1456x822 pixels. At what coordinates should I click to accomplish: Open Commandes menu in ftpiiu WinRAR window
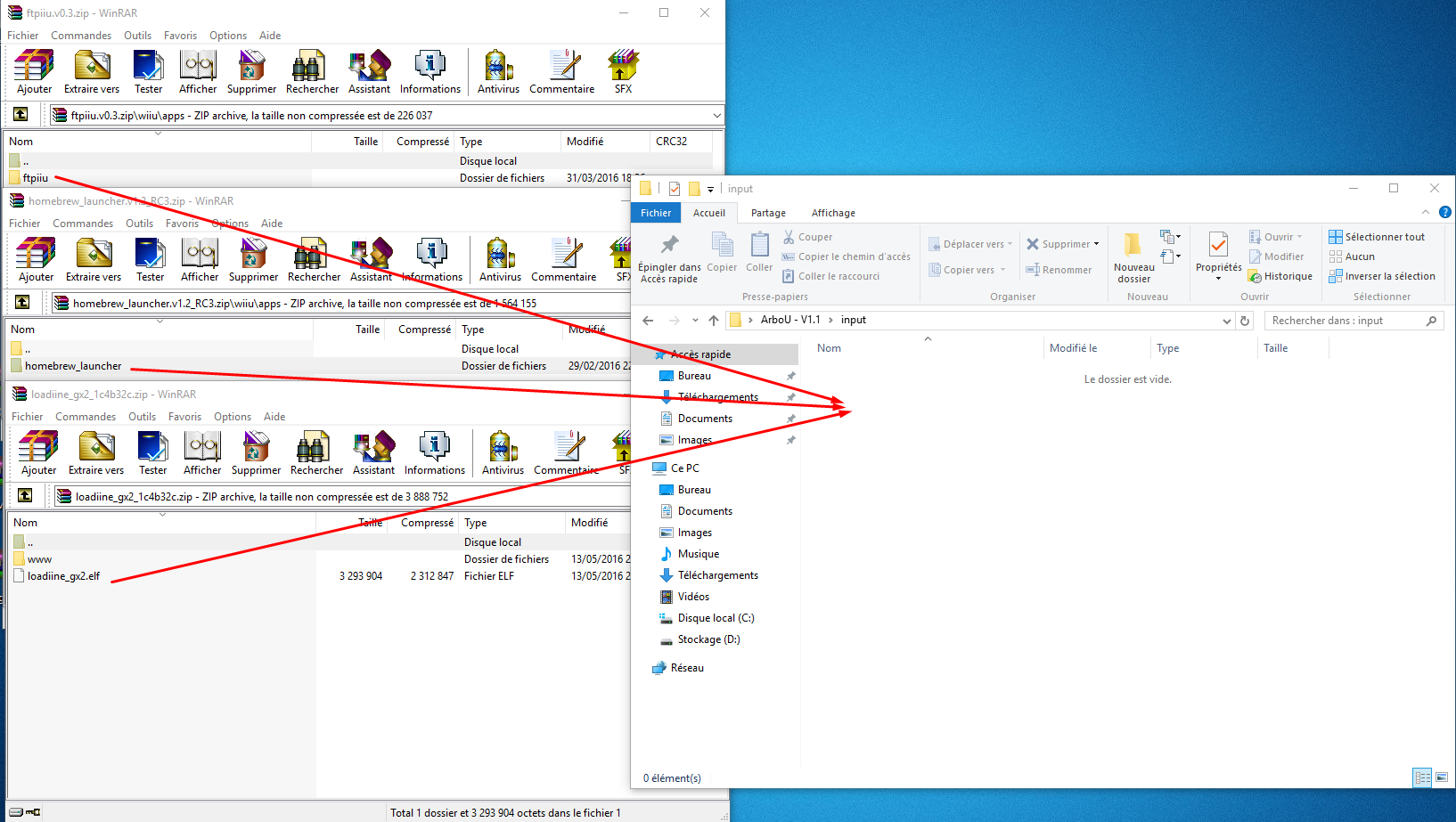(81, 36)
